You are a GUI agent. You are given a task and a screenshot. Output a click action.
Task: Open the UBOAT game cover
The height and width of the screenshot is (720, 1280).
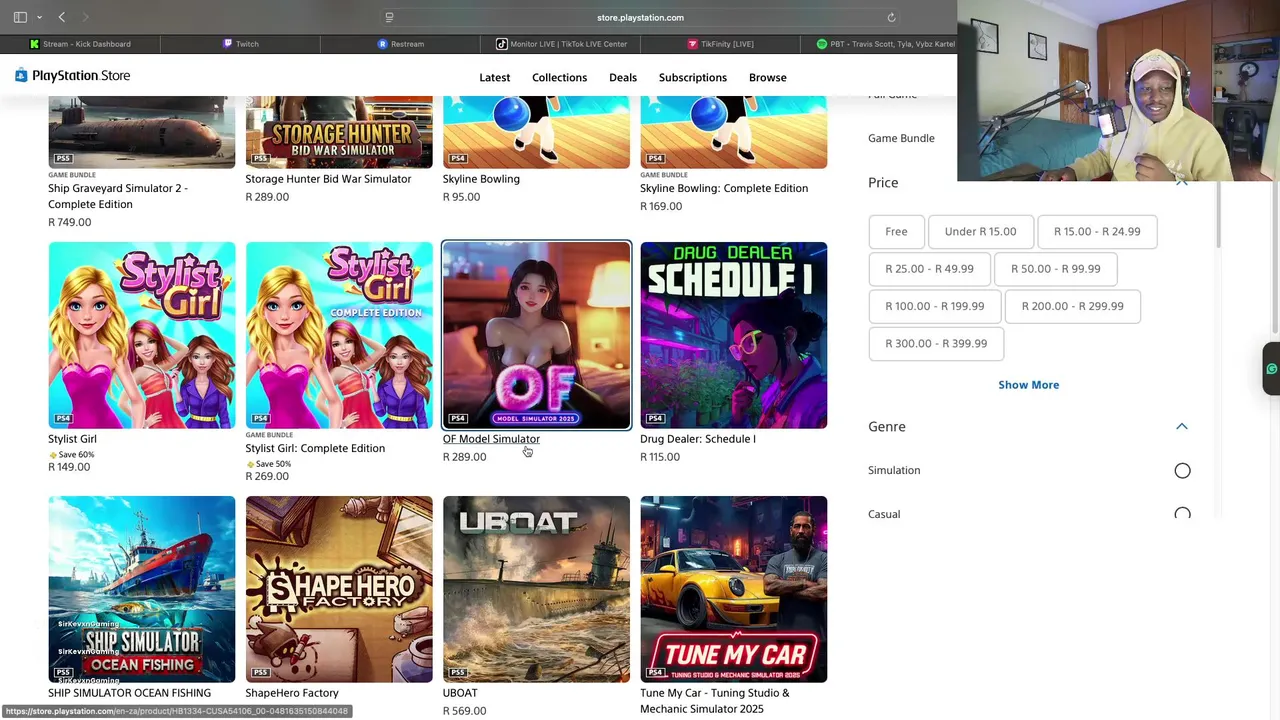(x=536, y=589)
